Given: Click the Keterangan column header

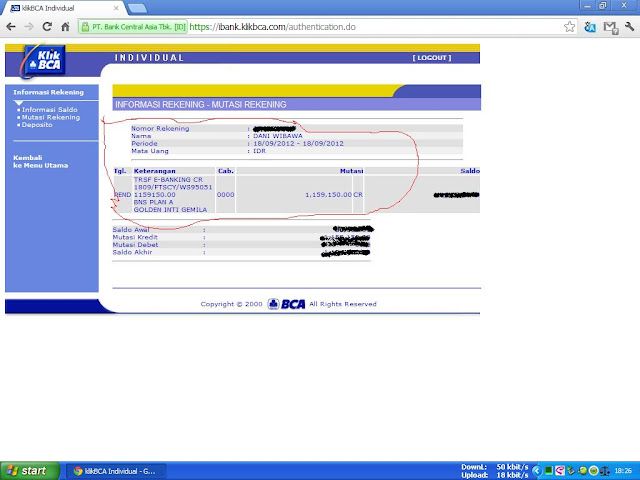Looking at the screenshot, I should [x=155, y=171].
